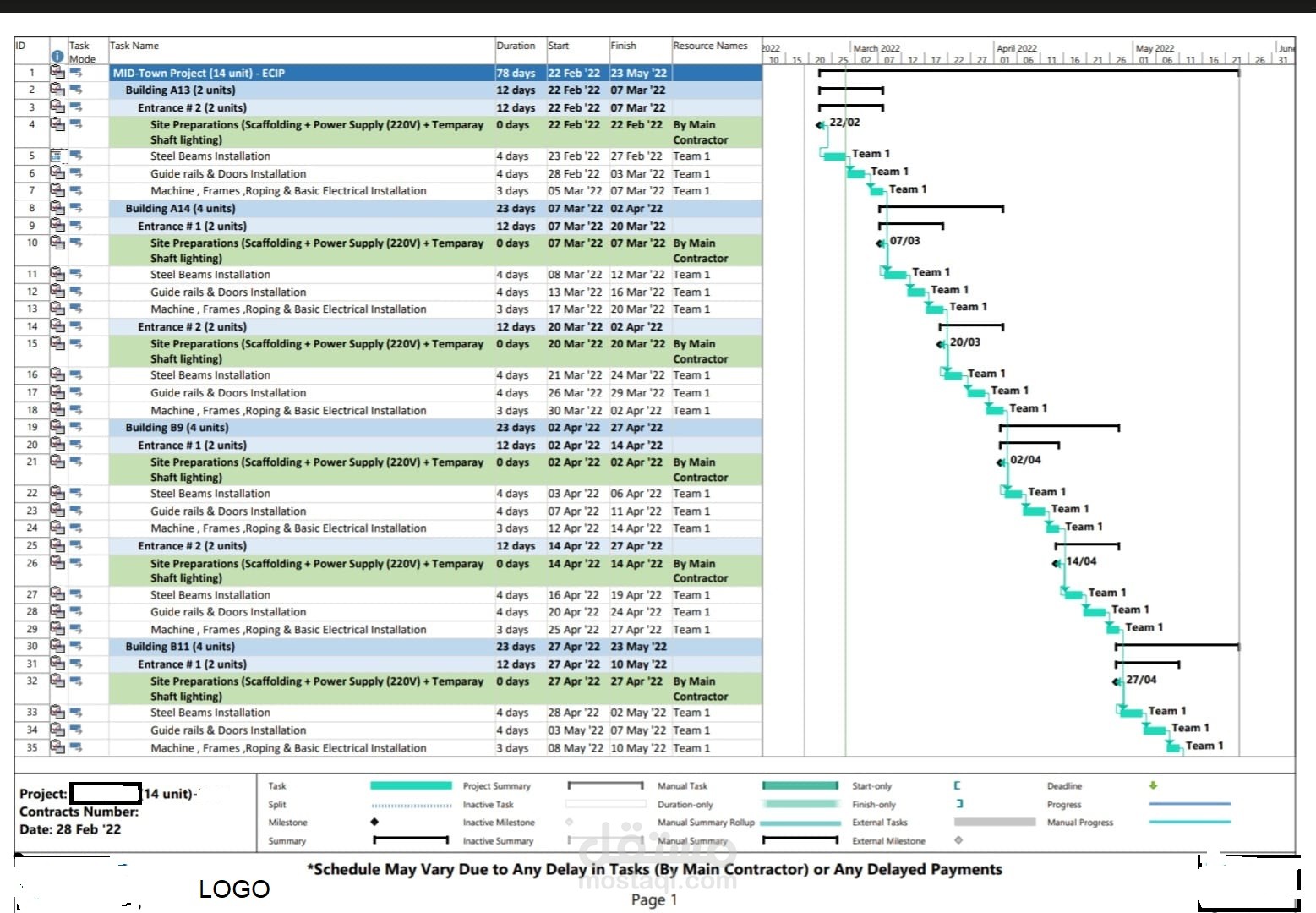Click the 'Date: 28 Feb '22' text in the footer
This screenshot has height=913, width=1316.
(70, 829)
